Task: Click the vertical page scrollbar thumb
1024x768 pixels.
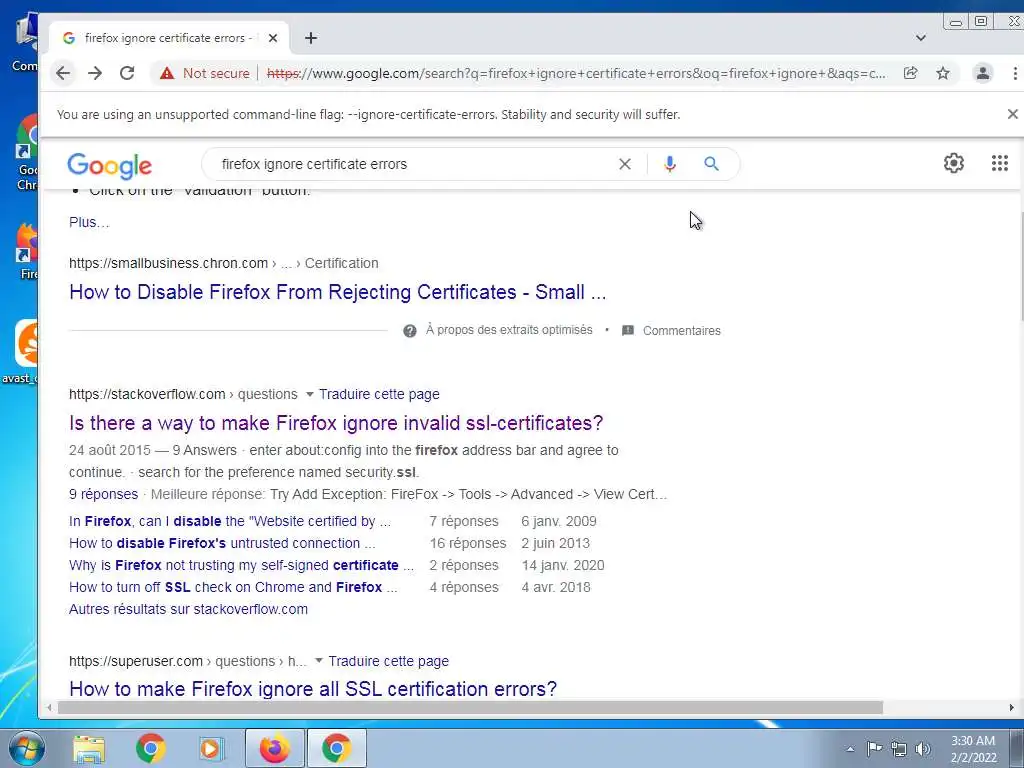Action: [1021, 264]
